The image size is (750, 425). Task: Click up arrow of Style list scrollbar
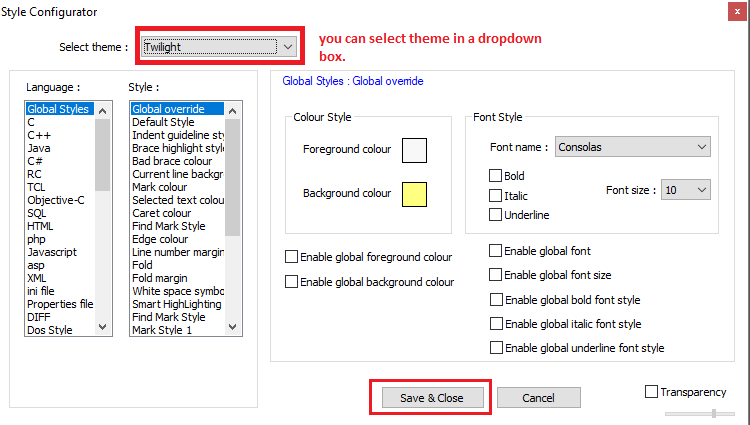pyautogui.click(x=232, y=111)
